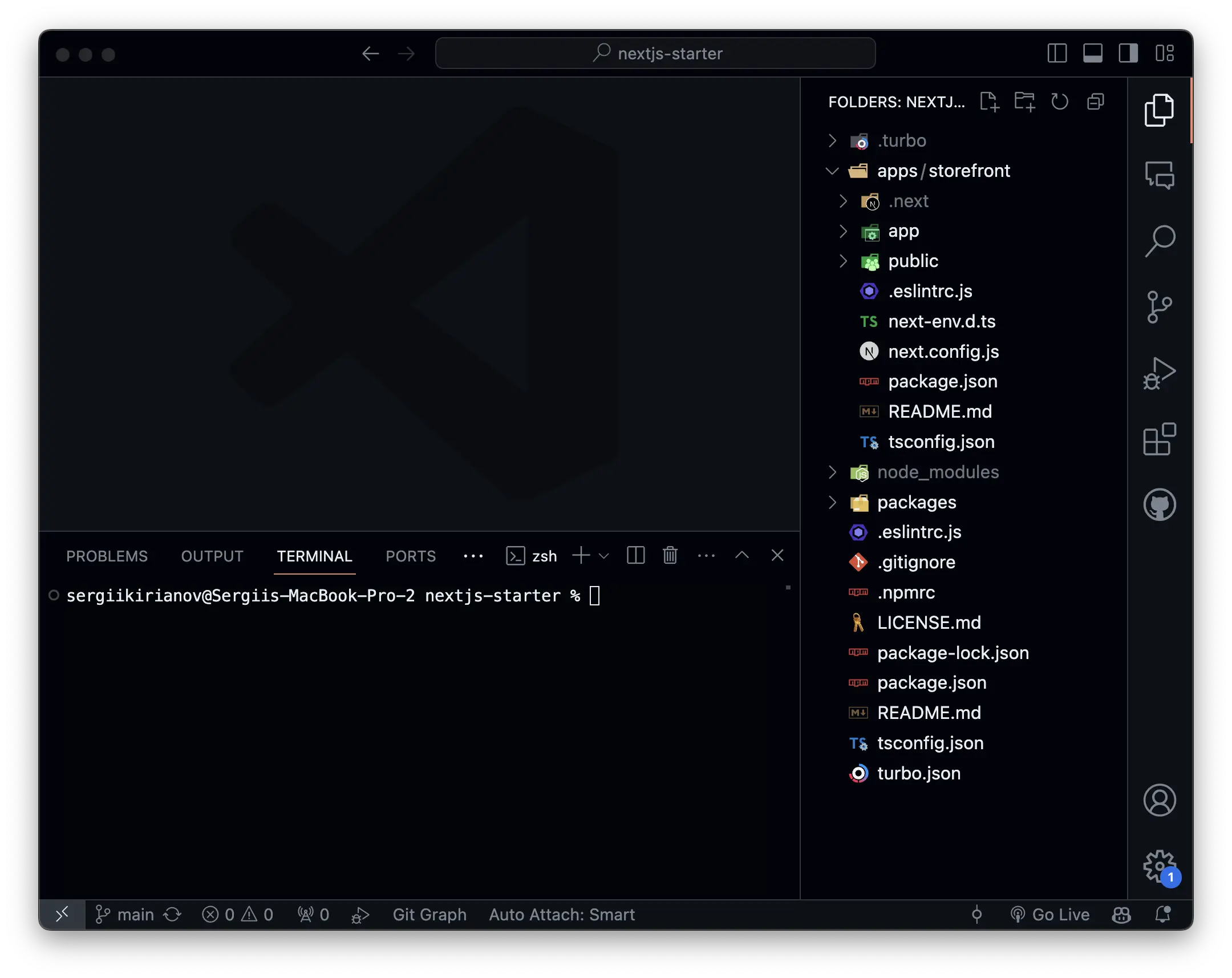Switch to the OUTPUT tab
Screen dimensions: 1232x978
[212, 555]
